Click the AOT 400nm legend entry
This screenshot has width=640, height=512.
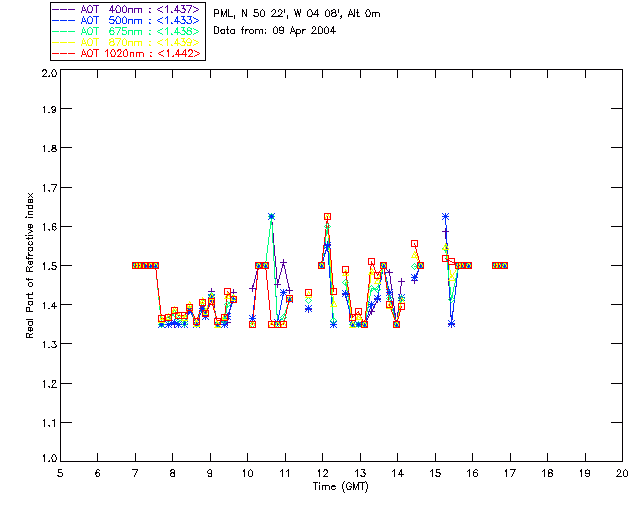[x=126, y=9]
